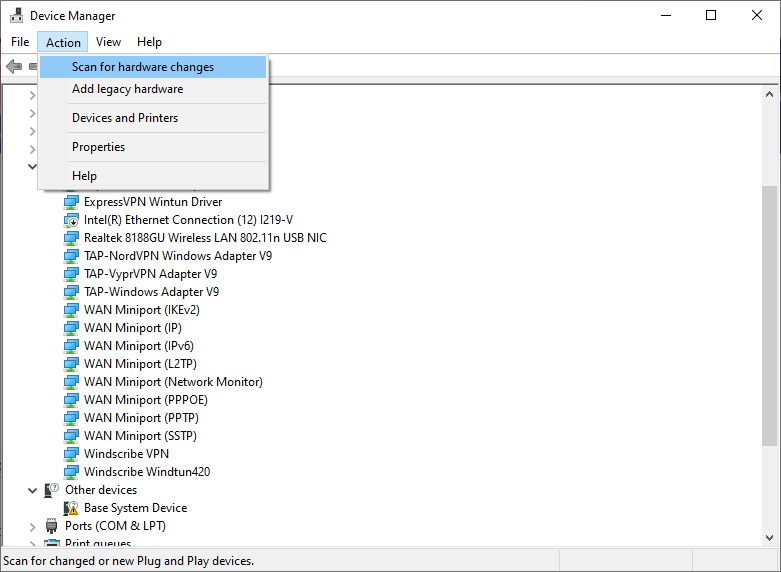Click the TAP-VyprVPN Adapter V9 icon
This screenshot has height=572, width=781.
pos(71,274)
